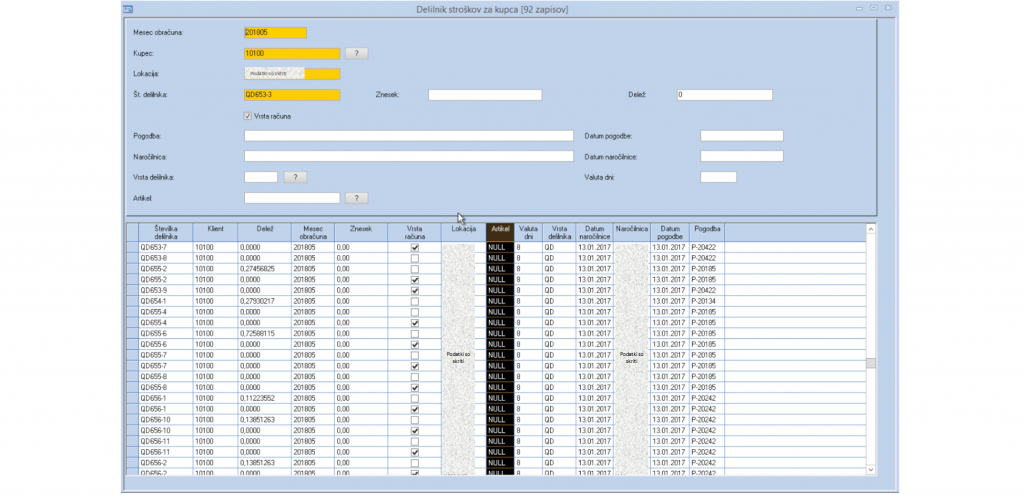
Task: Click the P-20134 Pogodba cell
Action: point(707,301)
